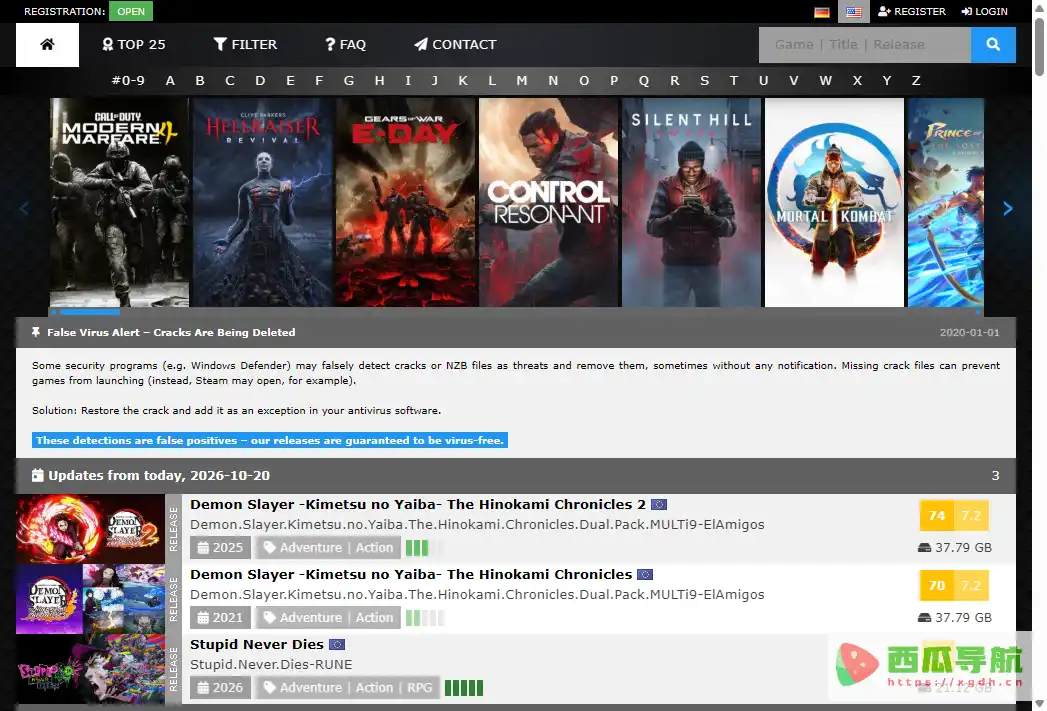Click the 2021 release year tag

point(220,618)
